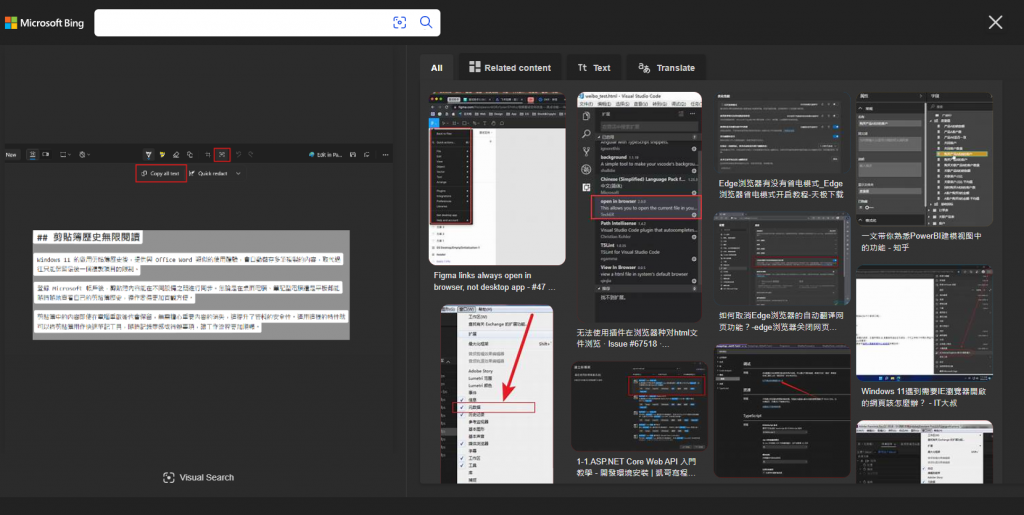Click the Visual Search button below image
This screenshot has width=1024, height=515.
(x=199, y=477)
